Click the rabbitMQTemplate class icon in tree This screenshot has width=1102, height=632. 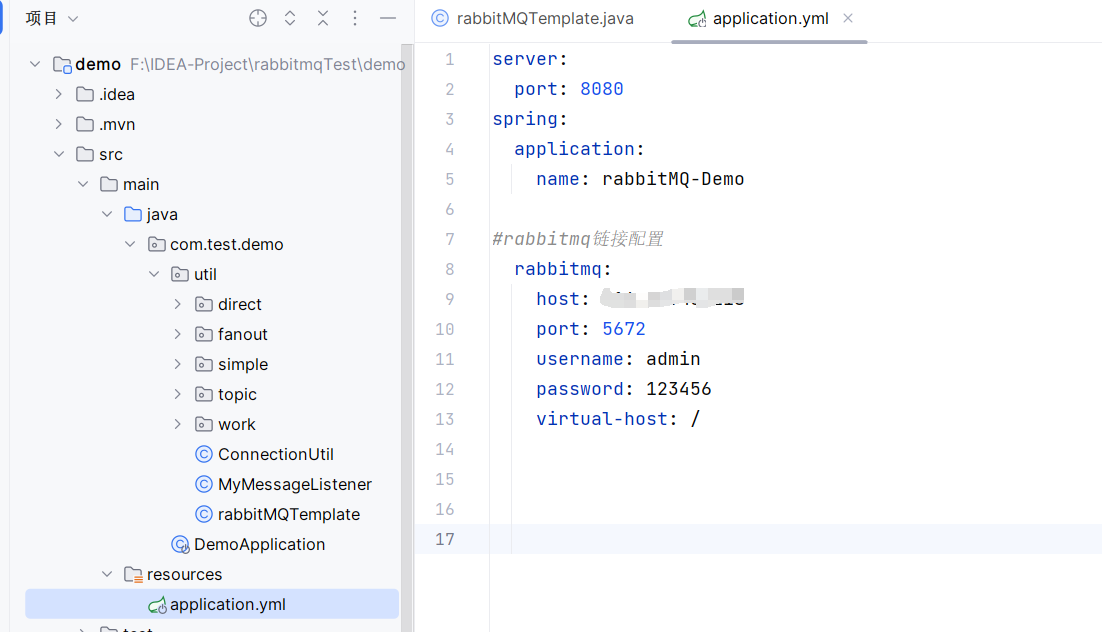[204, 515]
